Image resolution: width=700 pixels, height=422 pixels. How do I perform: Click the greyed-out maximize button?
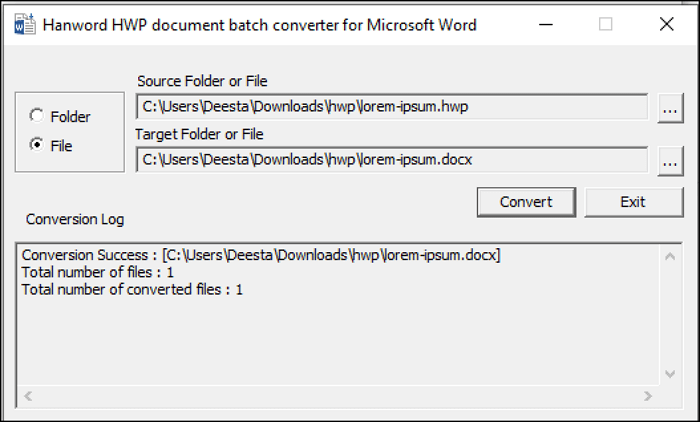click(x=605, y=25)
